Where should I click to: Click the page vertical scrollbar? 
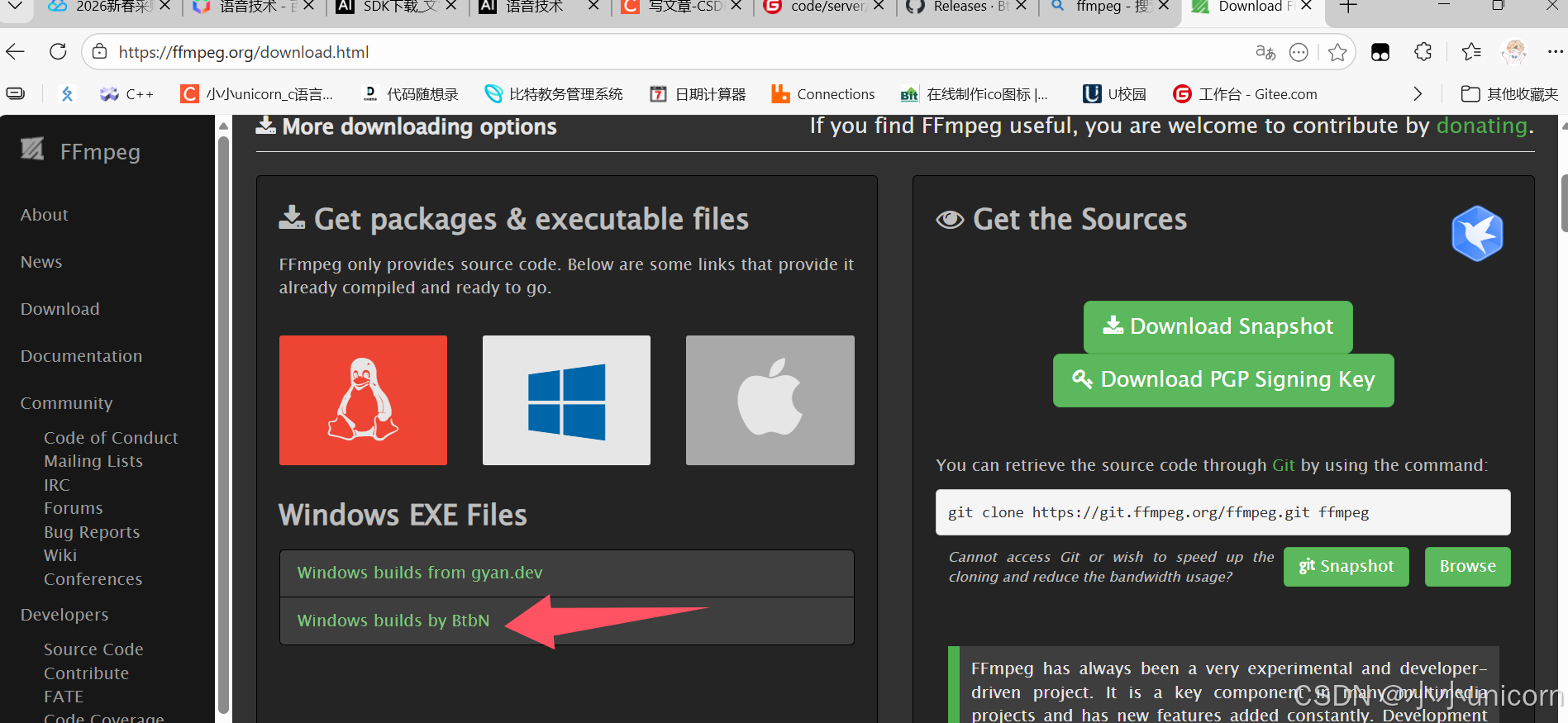pos(1563,202)
